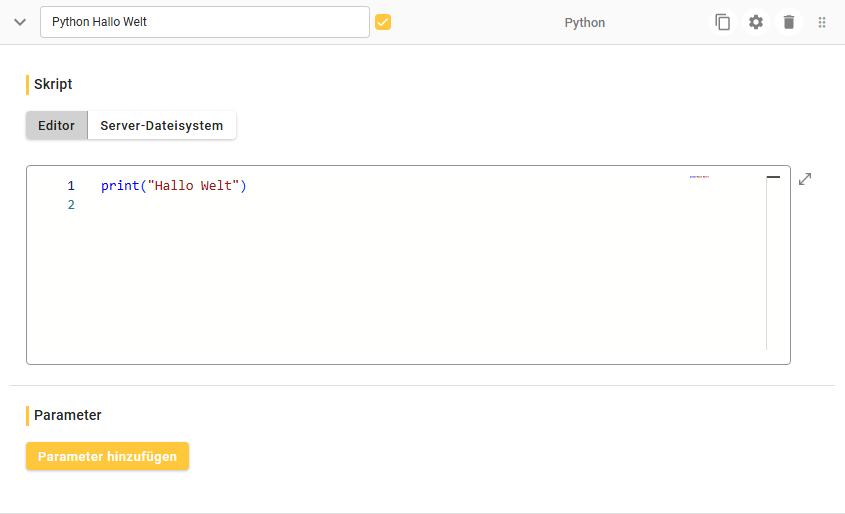
Task: Delete the step using the trash icon
Action: (x=789, y=22)
